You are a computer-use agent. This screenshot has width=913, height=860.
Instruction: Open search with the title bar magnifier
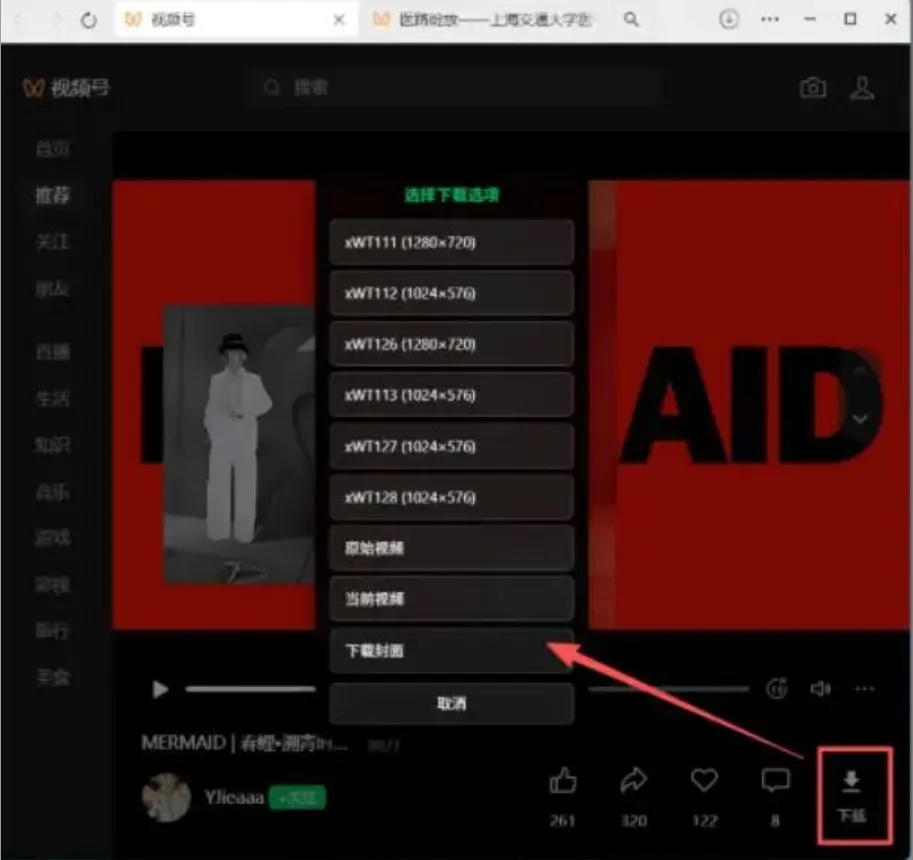click(631, 20)
